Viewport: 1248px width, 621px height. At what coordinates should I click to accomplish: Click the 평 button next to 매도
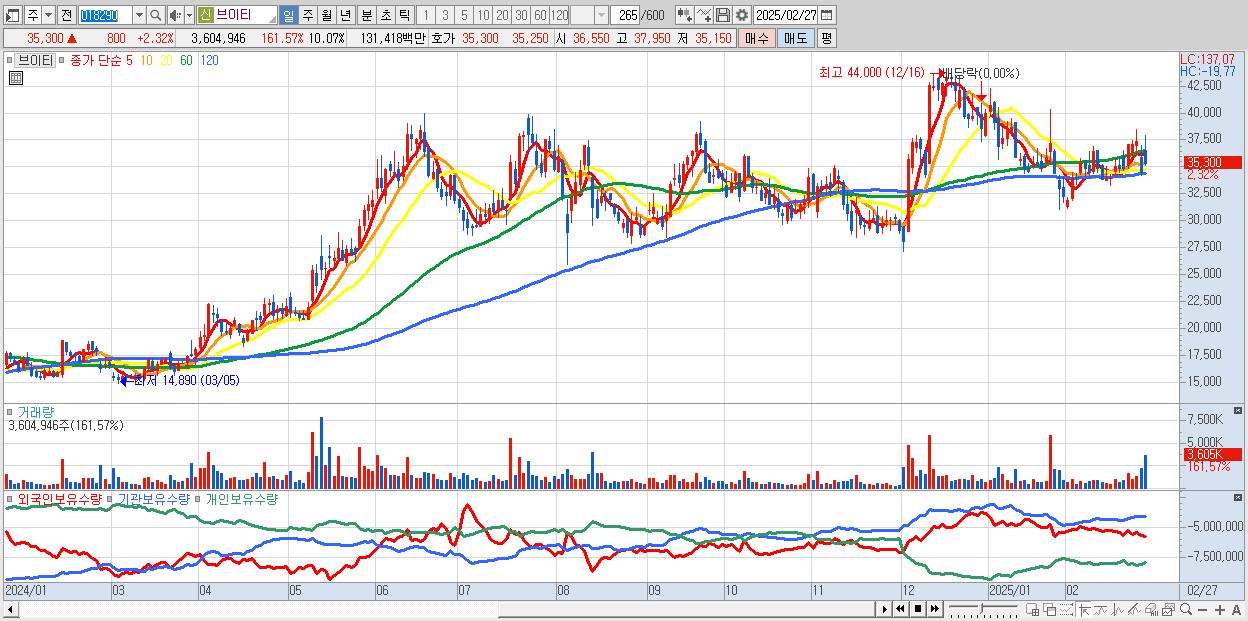click(x=826, y=38)
